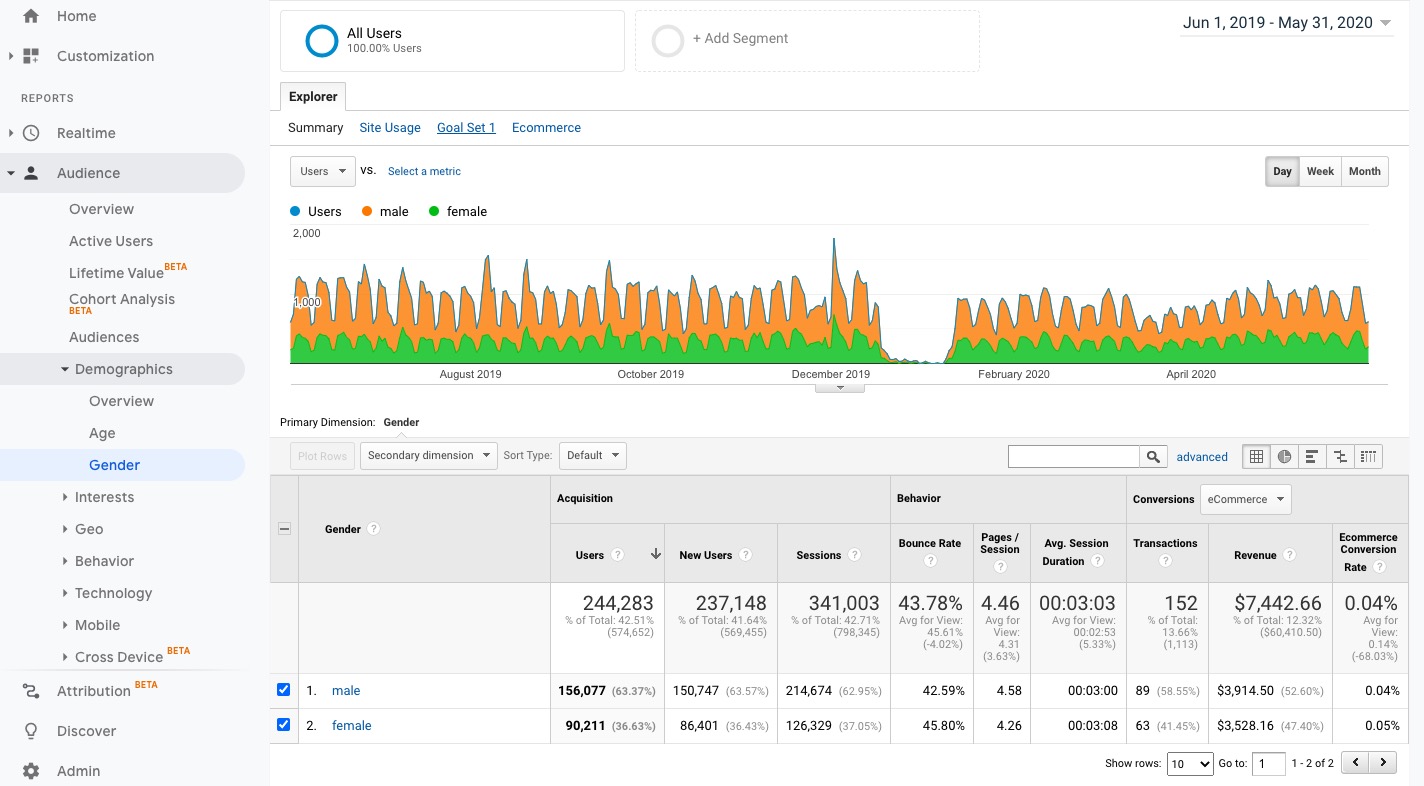Open the Sort Type dropdown

tap(592, 455)
